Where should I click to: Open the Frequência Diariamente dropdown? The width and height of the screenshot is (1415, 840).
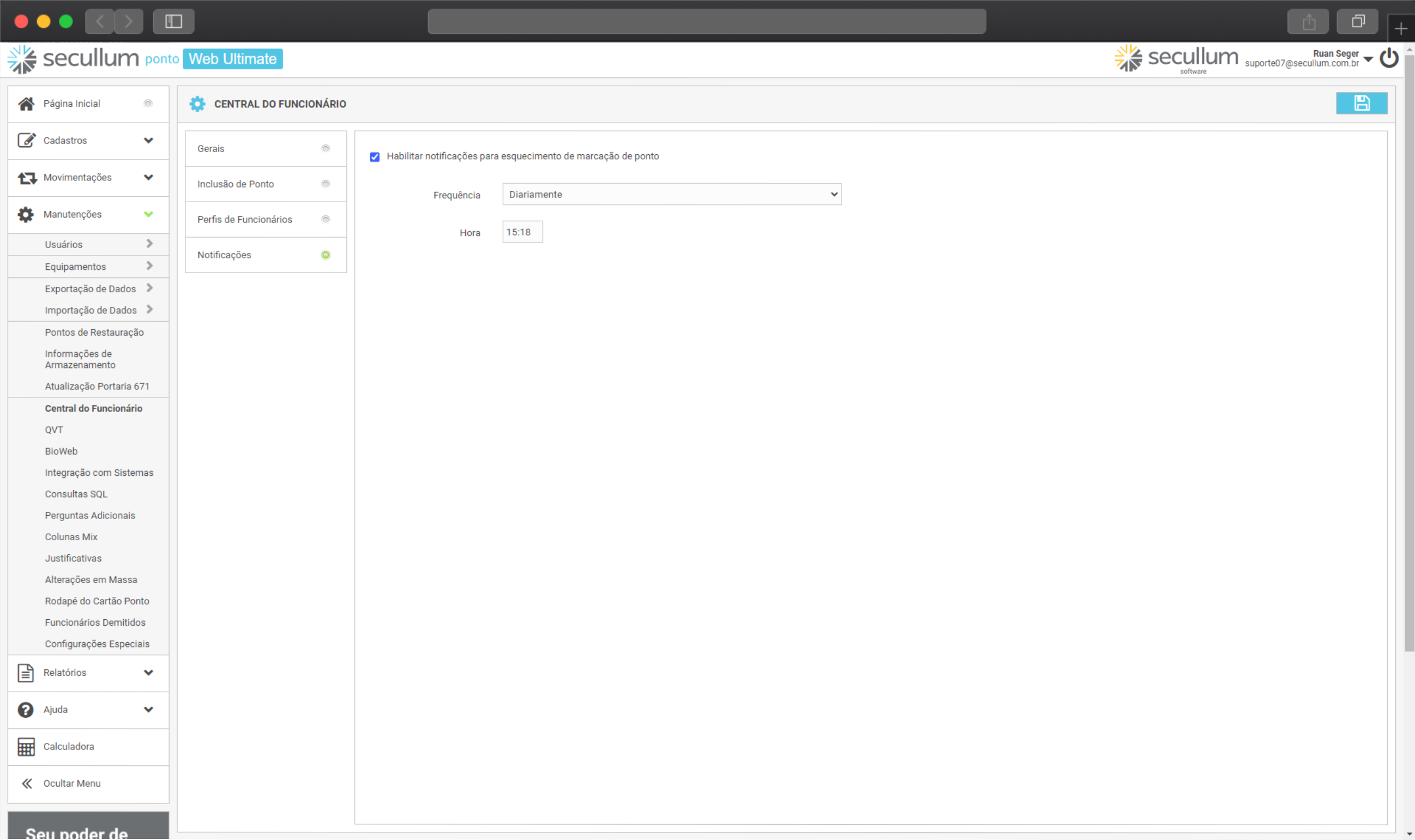tap(672, 194)
